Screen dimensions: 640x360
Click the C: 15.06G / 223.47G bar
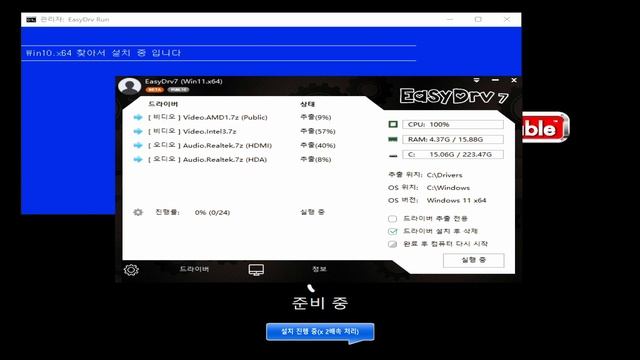tap(453, 154)
